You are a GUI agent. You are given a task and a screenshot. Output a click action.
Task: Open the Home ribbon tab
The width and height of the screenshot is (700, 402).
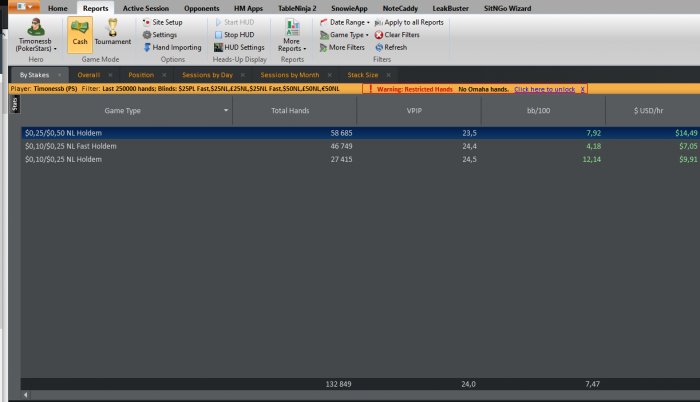[58, 8]
